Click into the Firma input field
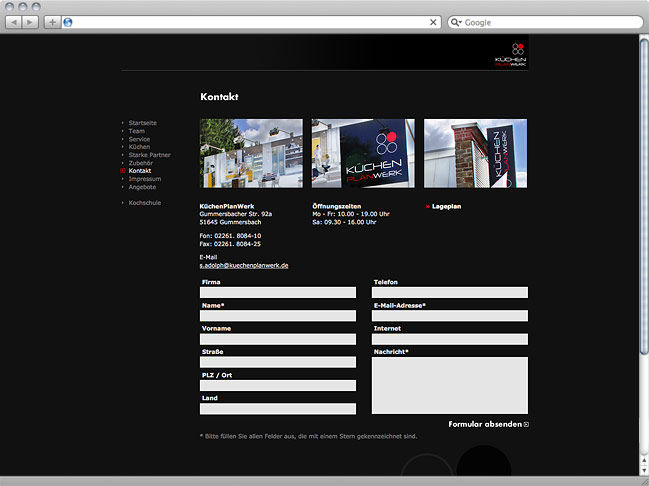The width and height of the screenshot is (649, 486). coord(278,293)
